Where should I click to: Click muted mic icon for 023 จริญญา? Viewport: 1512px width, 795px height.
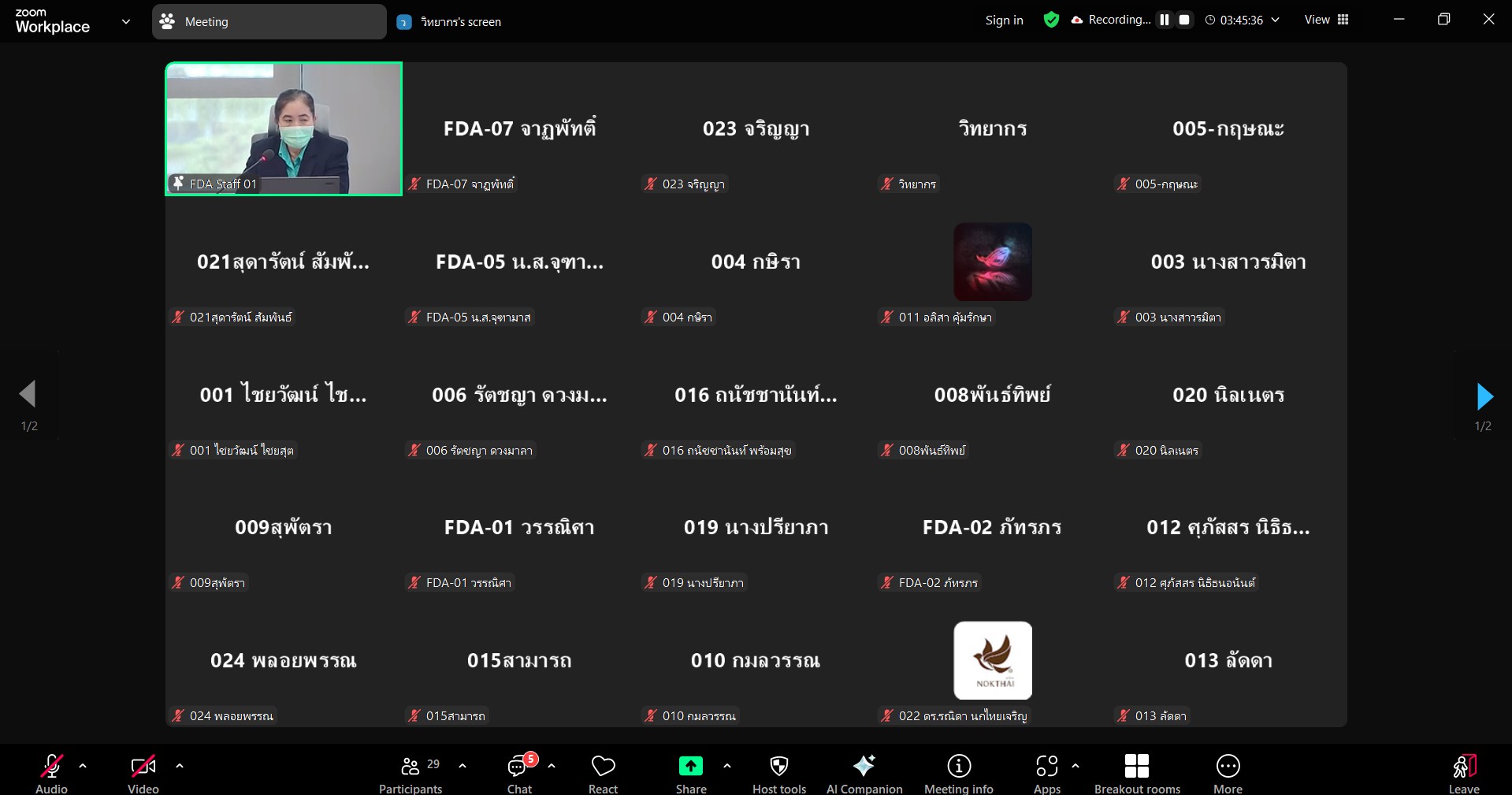tap(651, 184)
